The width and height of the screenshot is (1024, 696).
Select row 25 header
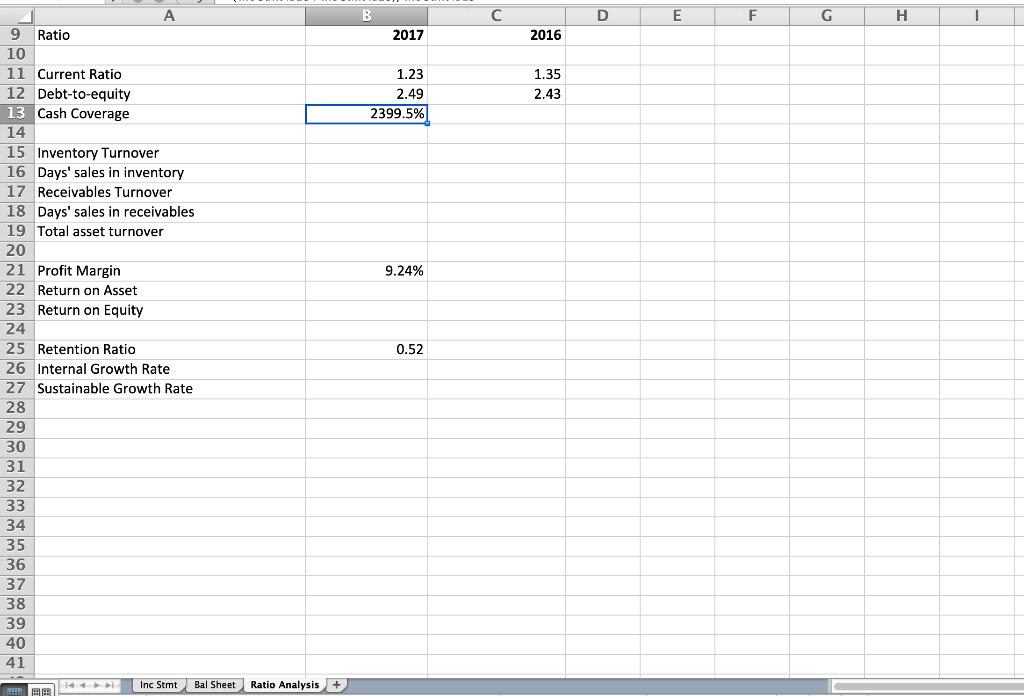17,349
